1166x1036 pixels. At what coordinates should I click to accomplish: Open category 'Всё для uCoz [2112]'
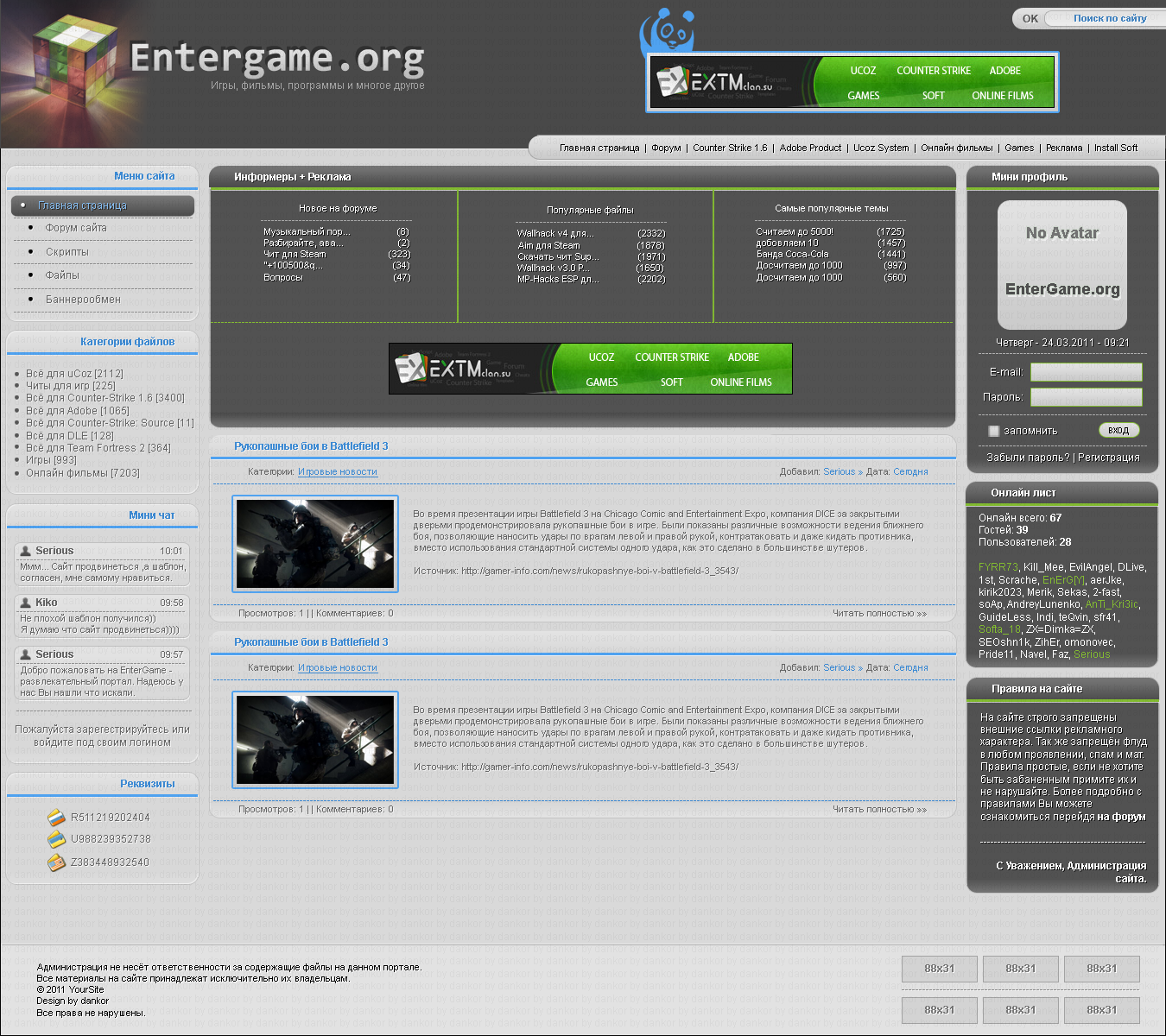tap(74, 374)
